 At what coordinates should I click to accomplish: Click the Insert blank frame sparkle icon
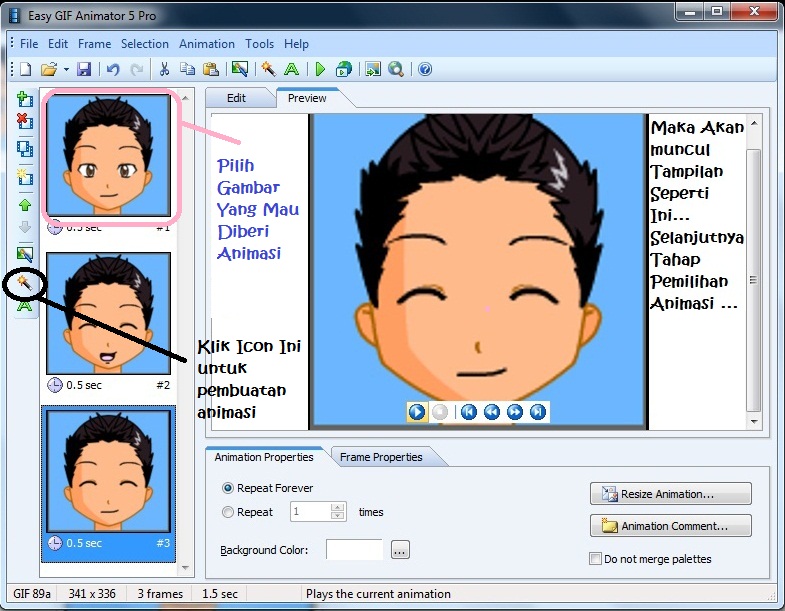pyautogui.click(x=25, y=177)
